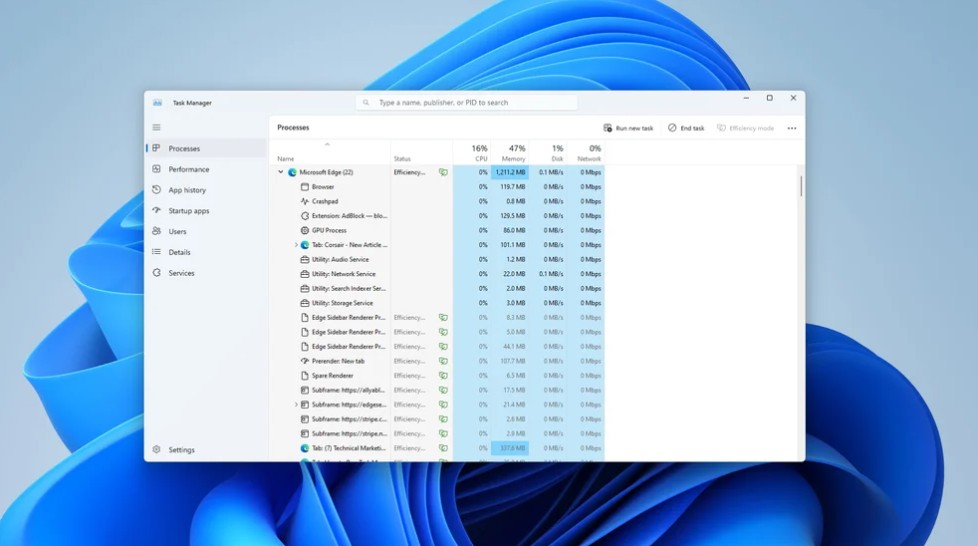Collapse the Microsoft Edge process group
Screen dimensions: 978x546
(x=281, y=172)
